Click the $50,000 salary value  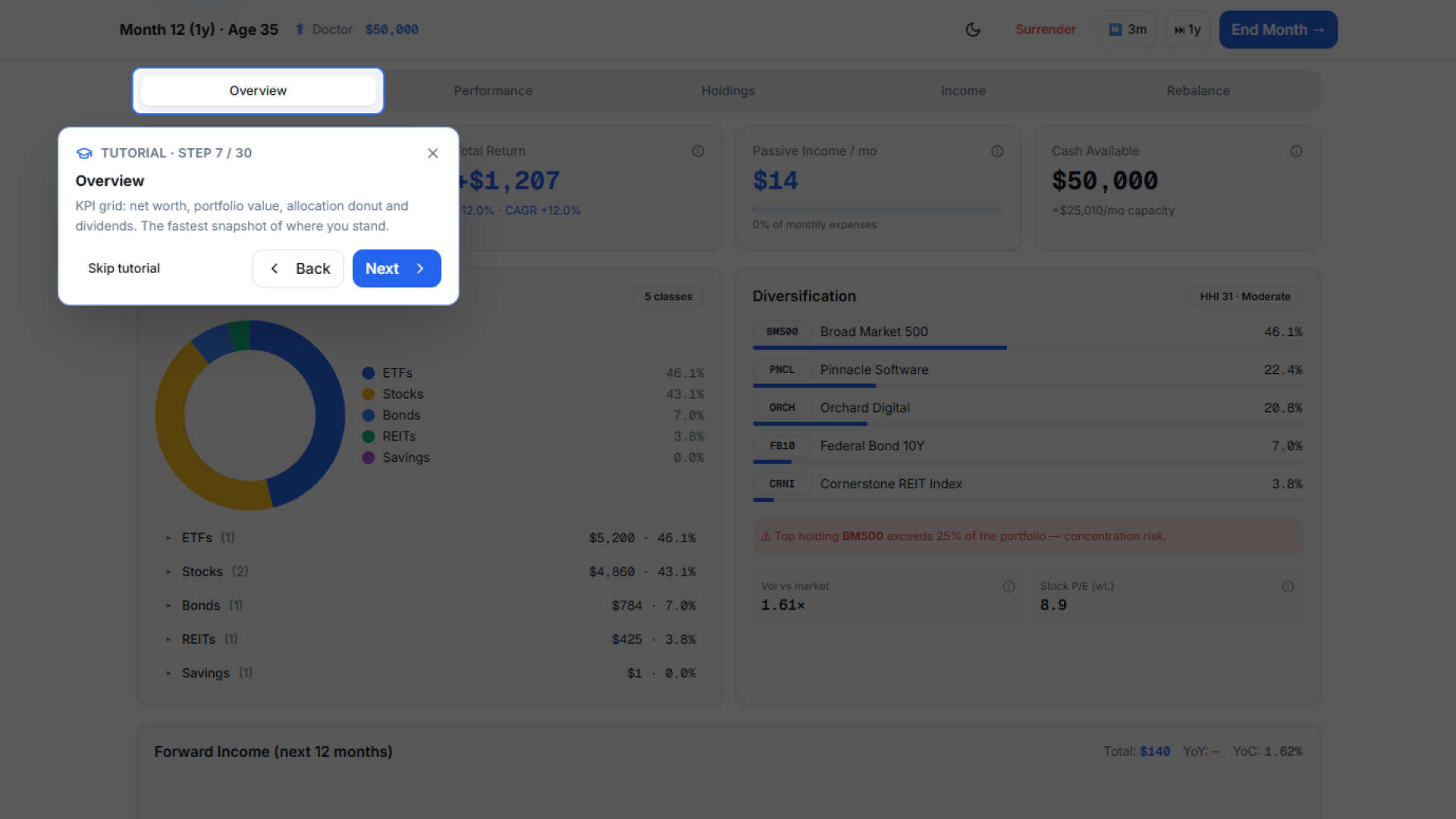pos(392,30)
